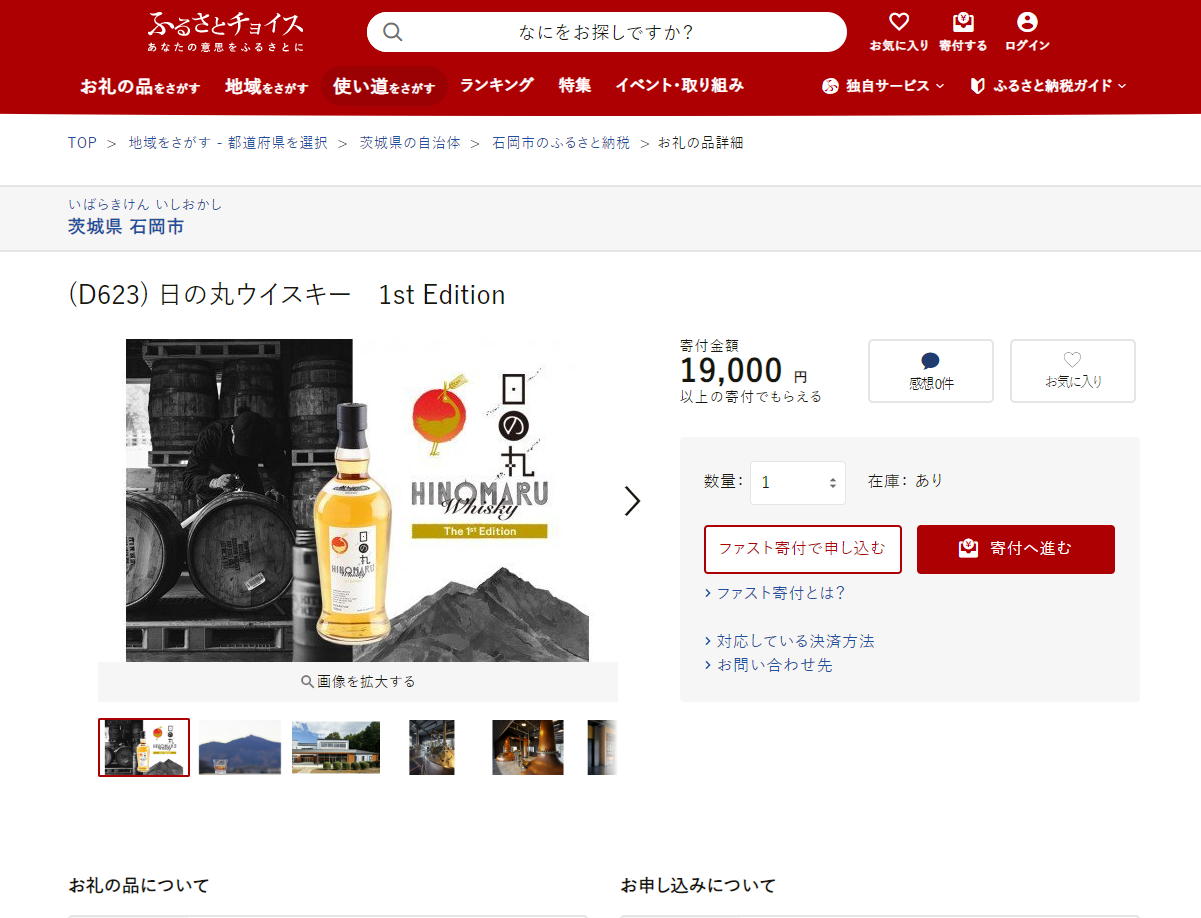Click the search magnifier icon
Screen dimensions: 1201x918
(393, 32)
